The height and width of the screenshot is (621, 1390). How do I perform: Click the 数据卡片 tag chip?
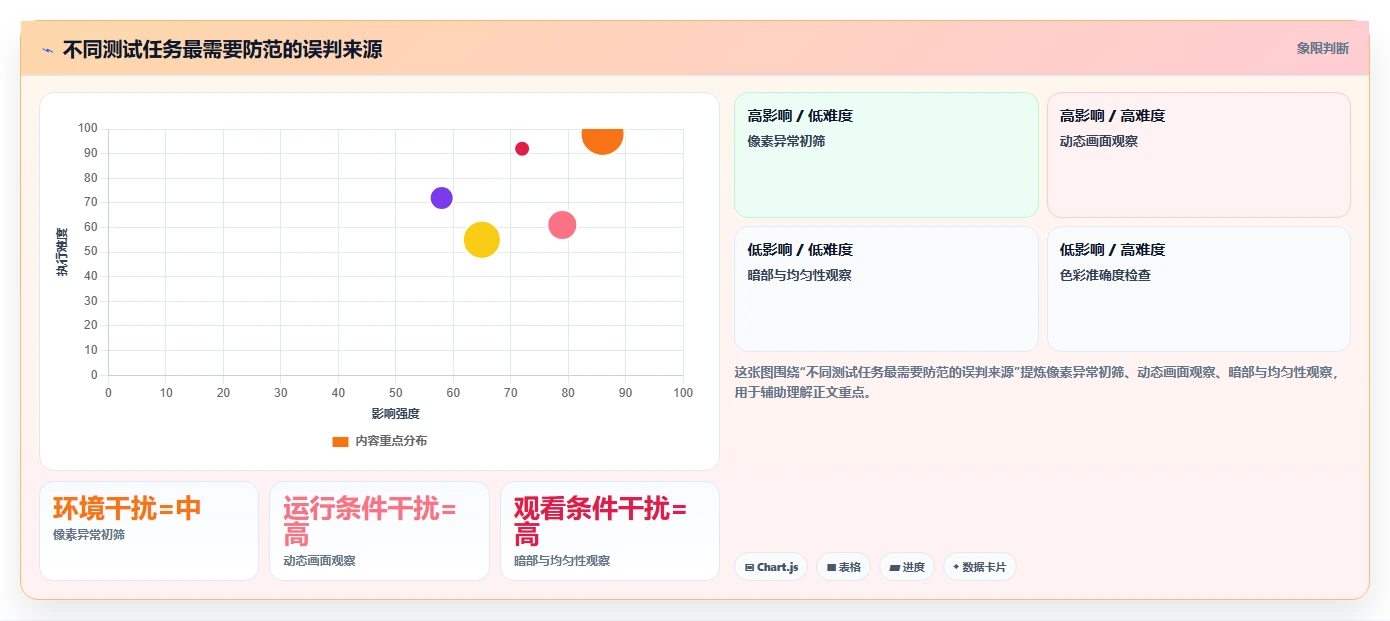[x=979, y=567]
